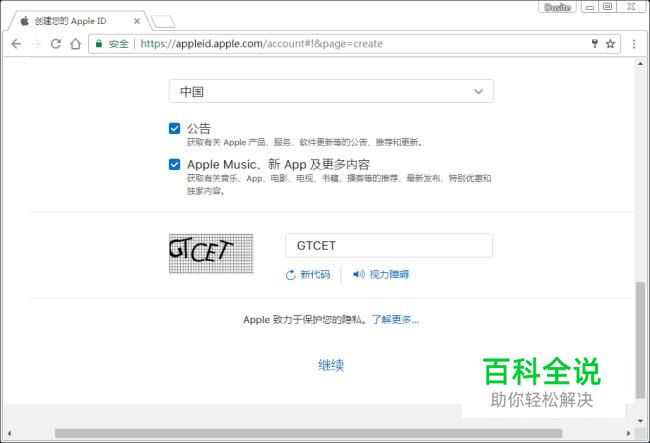The height and width of the screenshot is (443, 650).
Task: Open the Chrome three-dot menu
Action: 634,44
